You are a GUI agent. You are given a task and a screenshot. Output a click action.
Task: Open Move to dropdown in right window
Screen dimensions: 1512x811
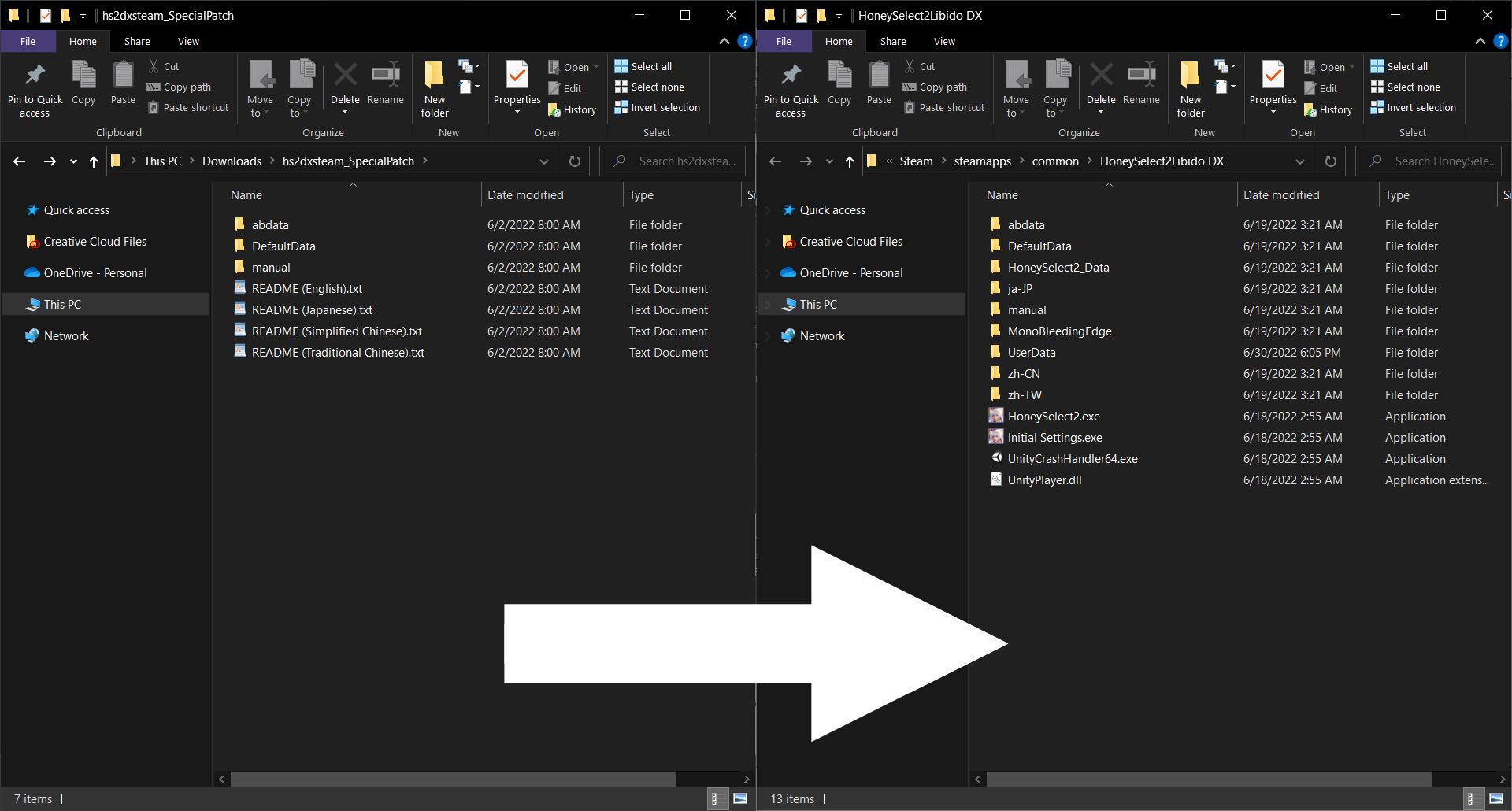point(1016,89)
